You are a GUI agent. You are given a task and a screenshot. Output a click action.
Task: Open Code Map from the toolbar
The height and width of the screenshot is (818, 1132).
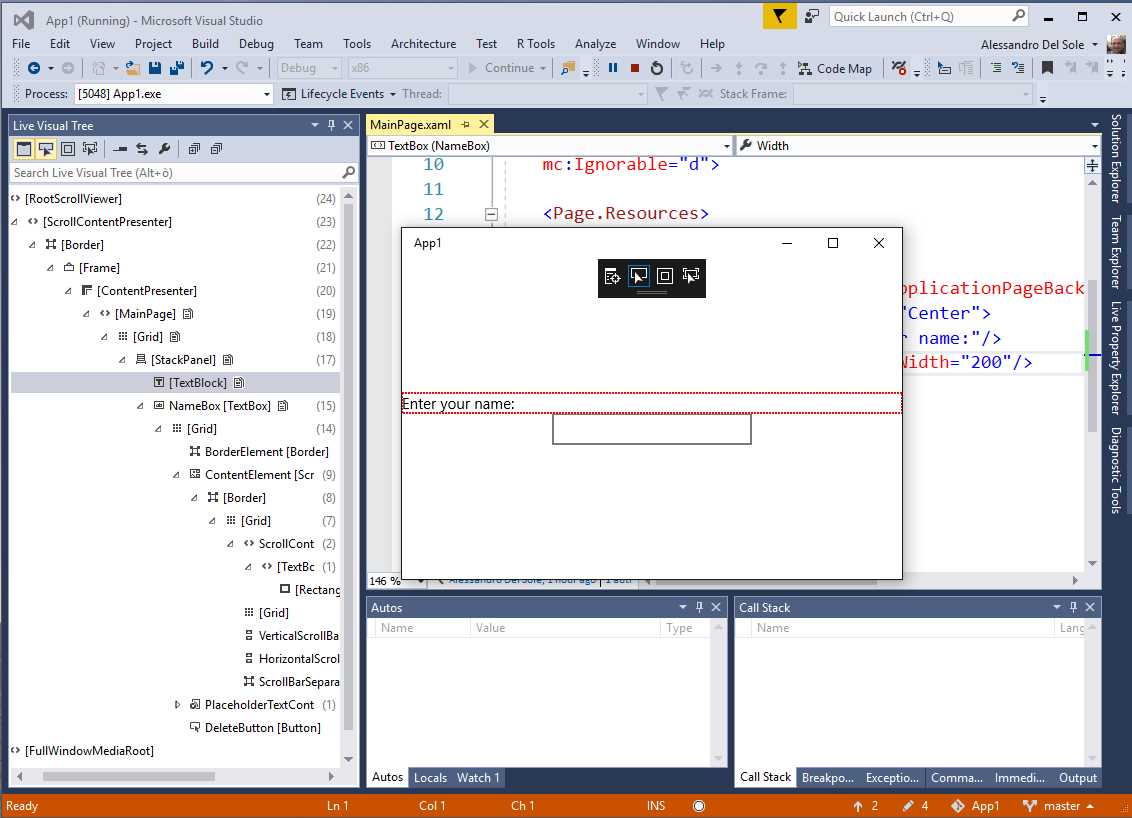[x=835, y=68]
